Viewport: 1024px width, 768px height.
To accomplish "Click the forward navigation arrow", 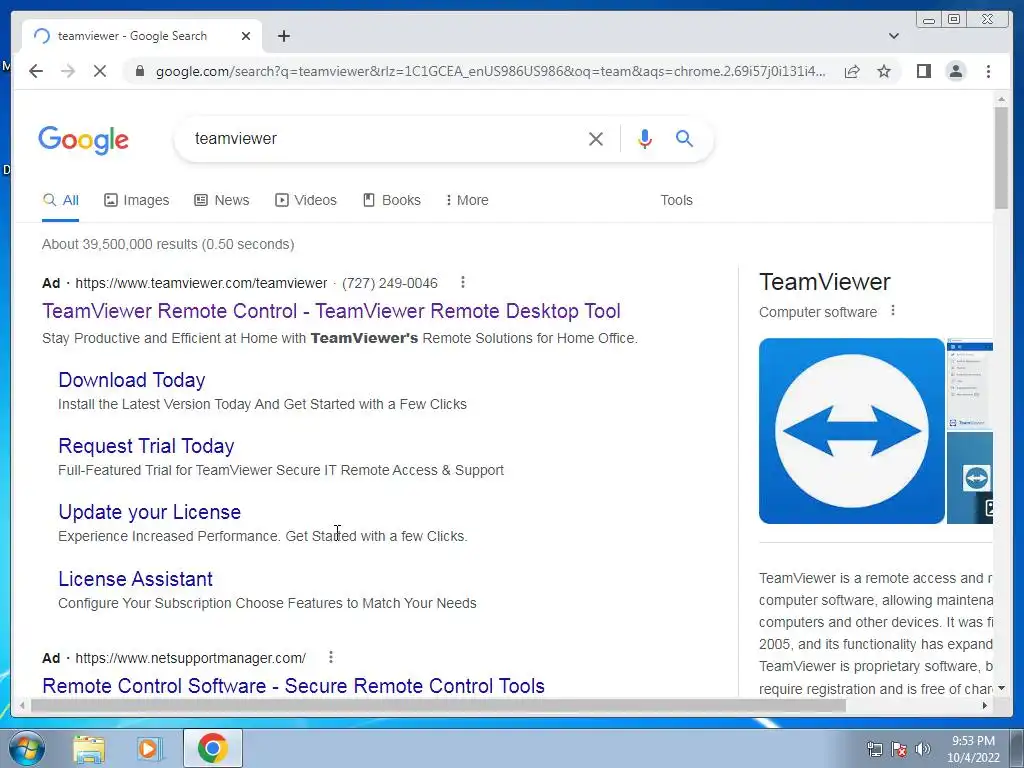I will [68, 71].
